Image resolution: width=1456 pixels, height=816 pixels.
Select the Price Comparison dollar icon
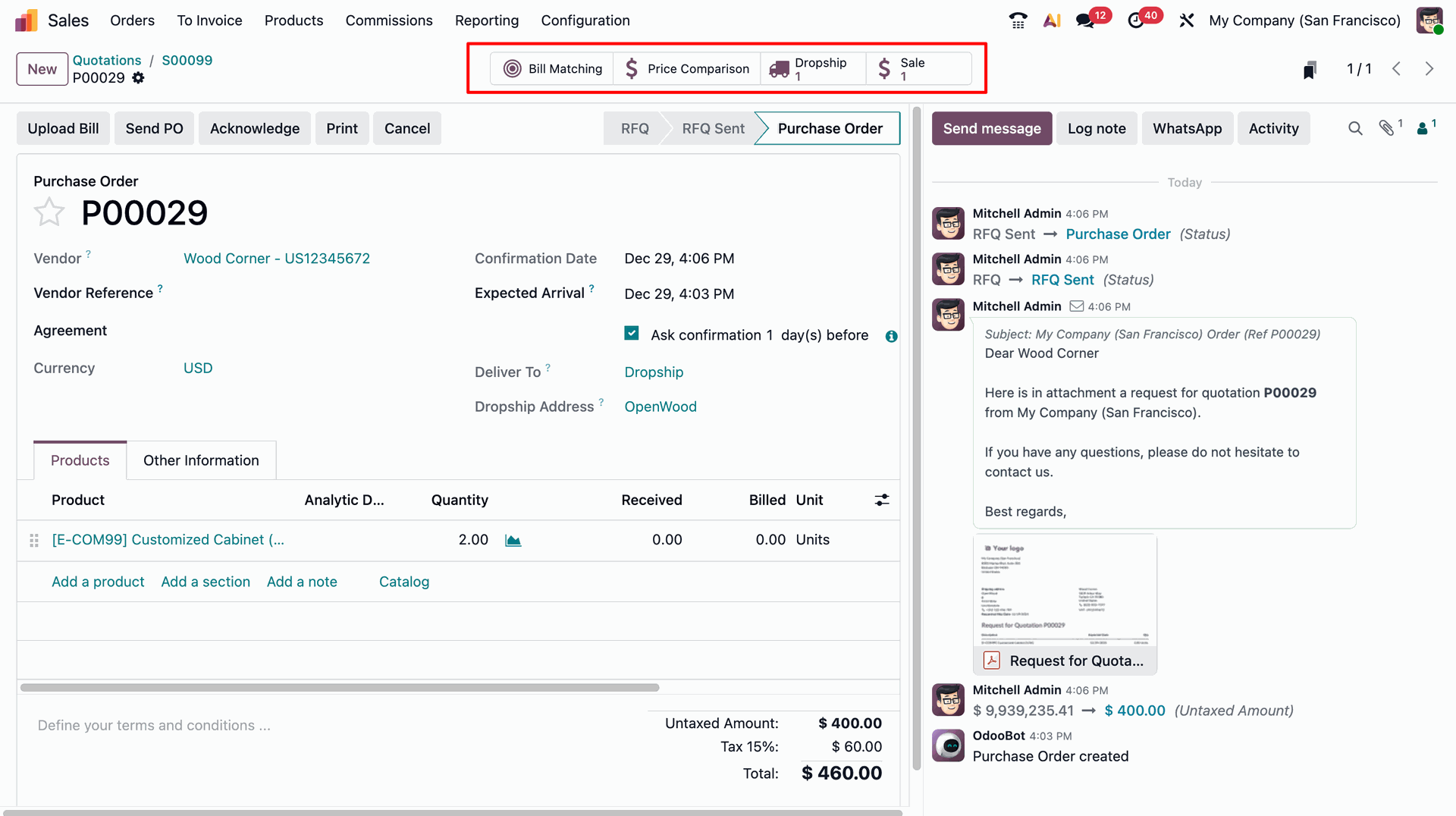632,68
